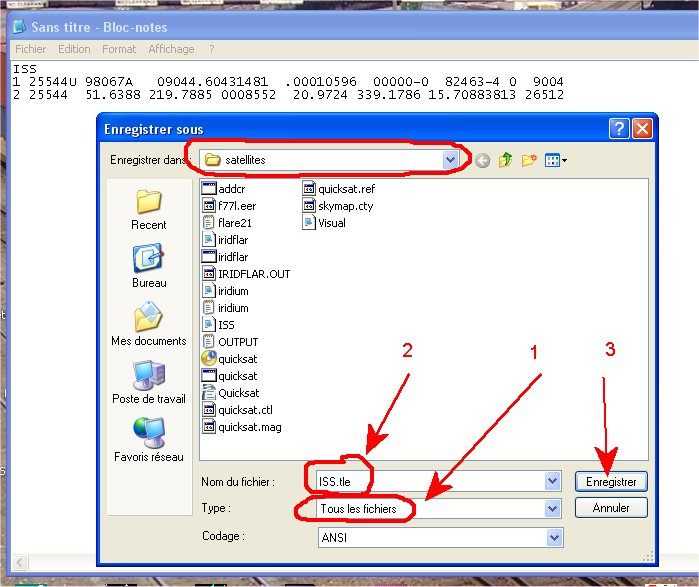Image resolution: width=699 pixels, height=587 pixels.
Task: Open the view menu icon
Action: [555, 160]
